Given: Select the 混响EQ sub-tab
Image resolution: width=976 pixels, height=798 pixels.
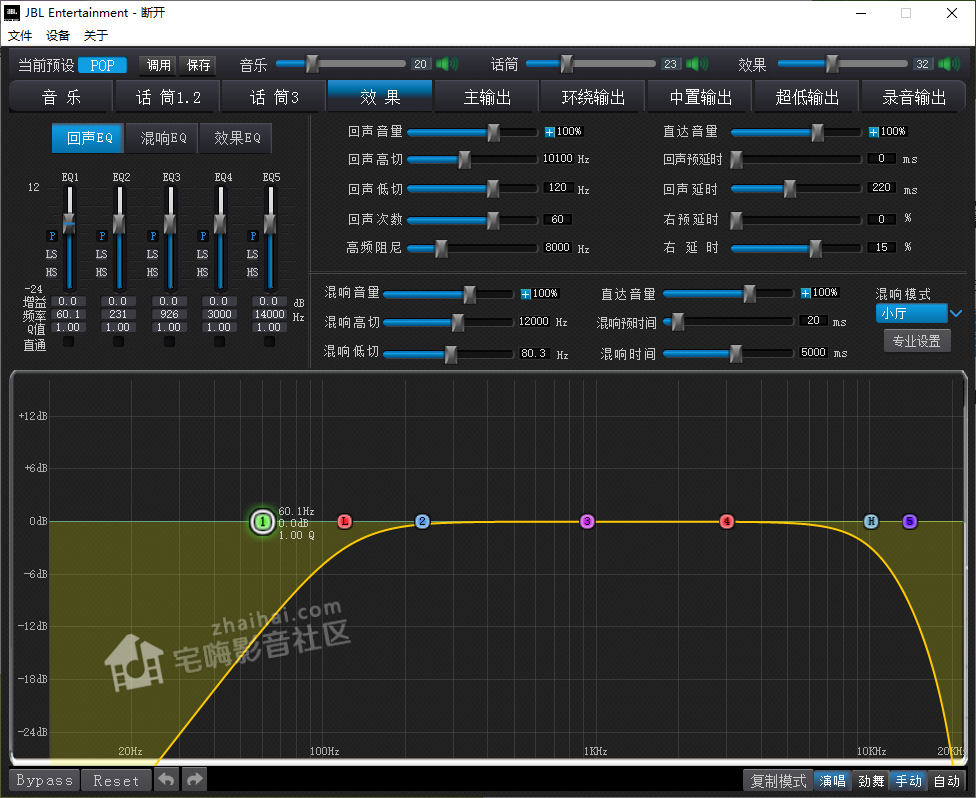Looking at the screenshot, I should pyautogui.click(x=162, y=138).
